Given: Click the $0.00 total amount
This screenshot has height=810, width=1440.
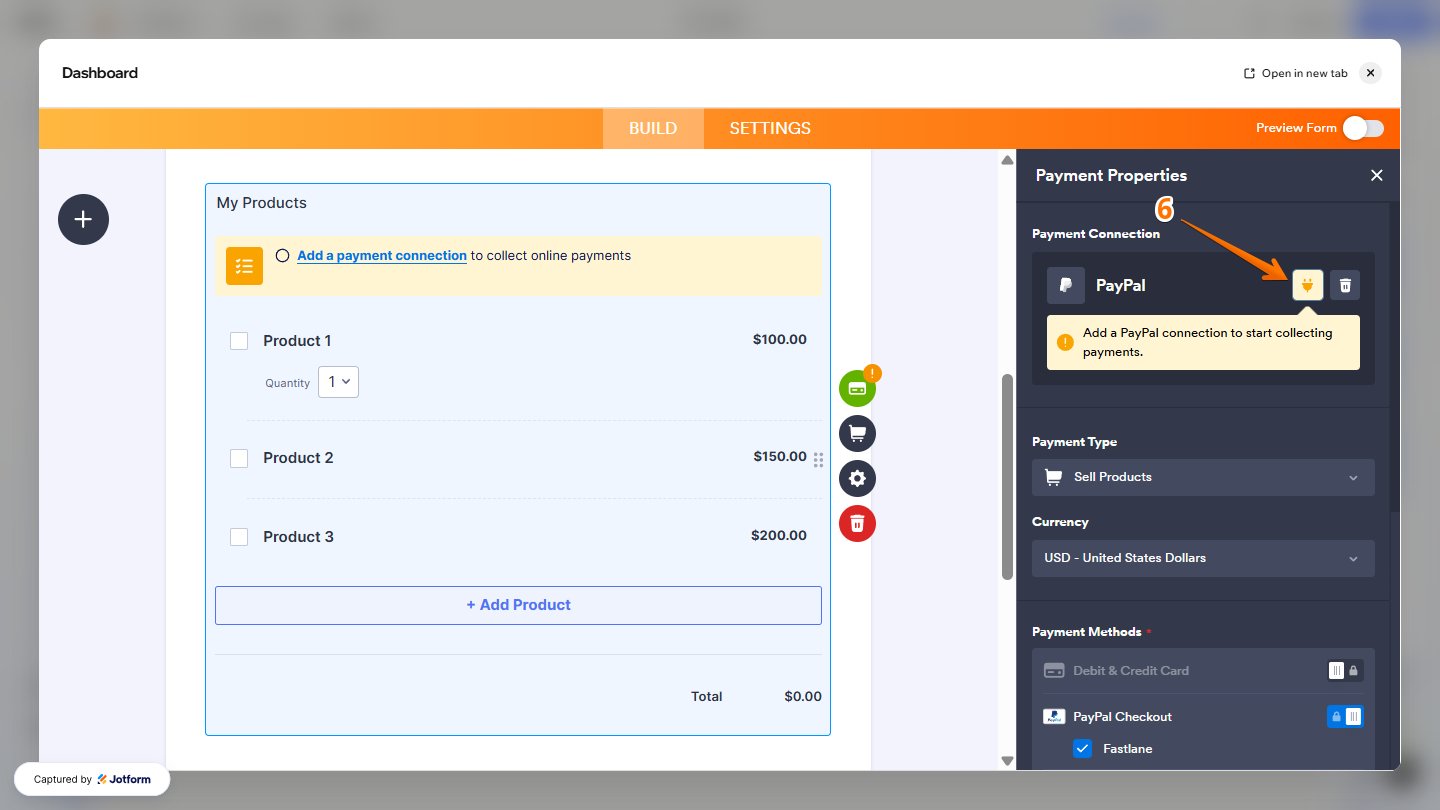Looking at the screenshot, I should click(803, 696).
